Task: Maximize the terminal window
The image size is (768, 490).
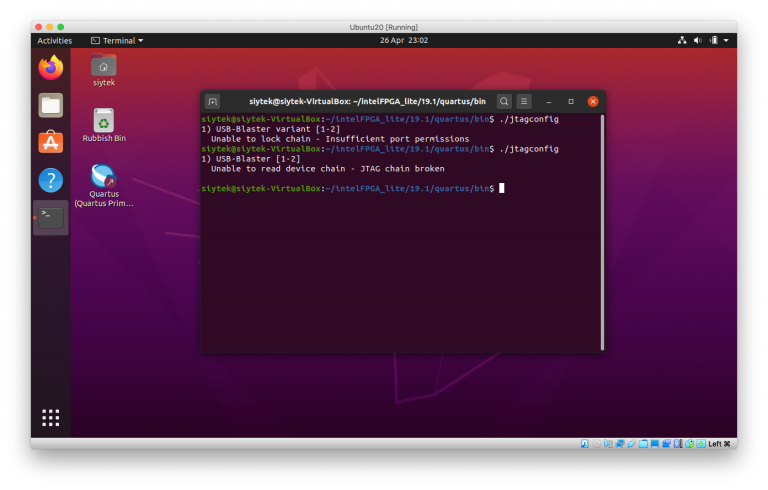Action: click(571, 101)
